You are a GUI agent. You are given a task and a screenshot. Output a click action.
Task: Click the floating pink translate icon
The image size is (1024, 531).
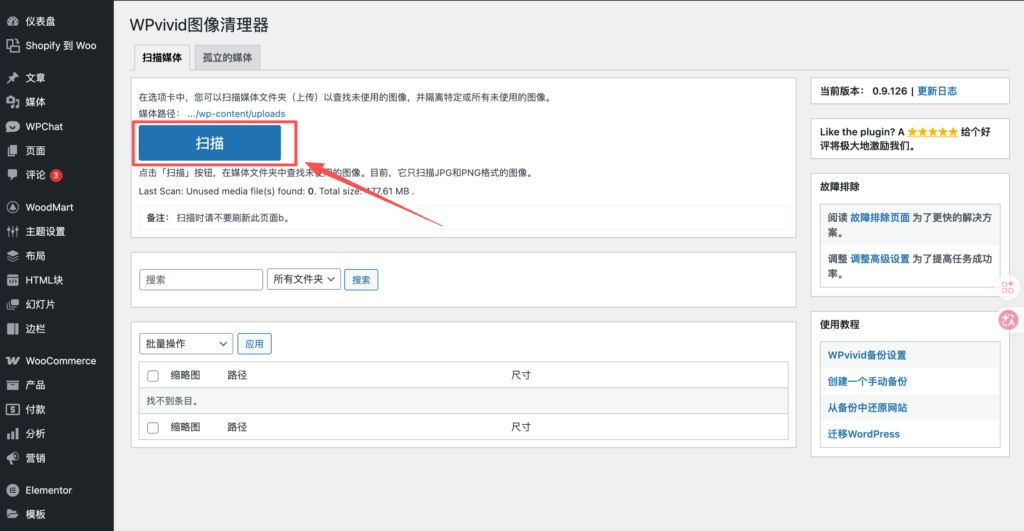pos(1008,319)
